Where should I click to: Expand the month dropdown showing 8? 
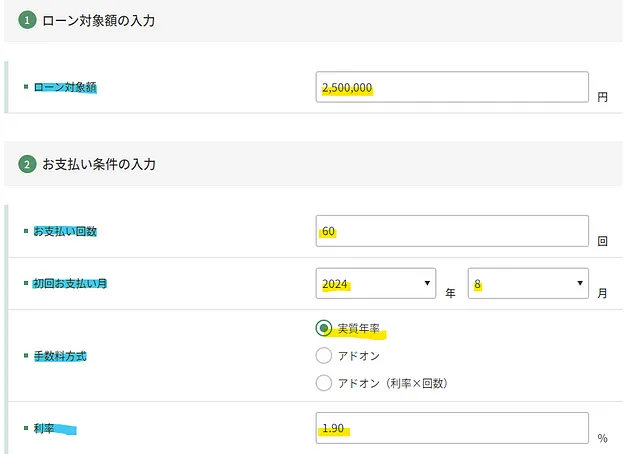click(528, 284)
